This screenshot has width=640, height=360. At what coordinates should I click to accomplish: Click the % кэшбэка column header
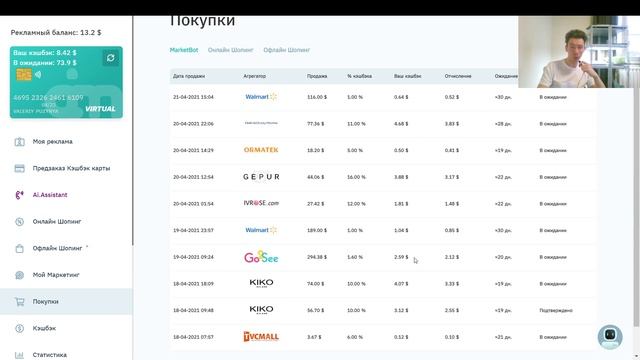click(x=360, y=76)
